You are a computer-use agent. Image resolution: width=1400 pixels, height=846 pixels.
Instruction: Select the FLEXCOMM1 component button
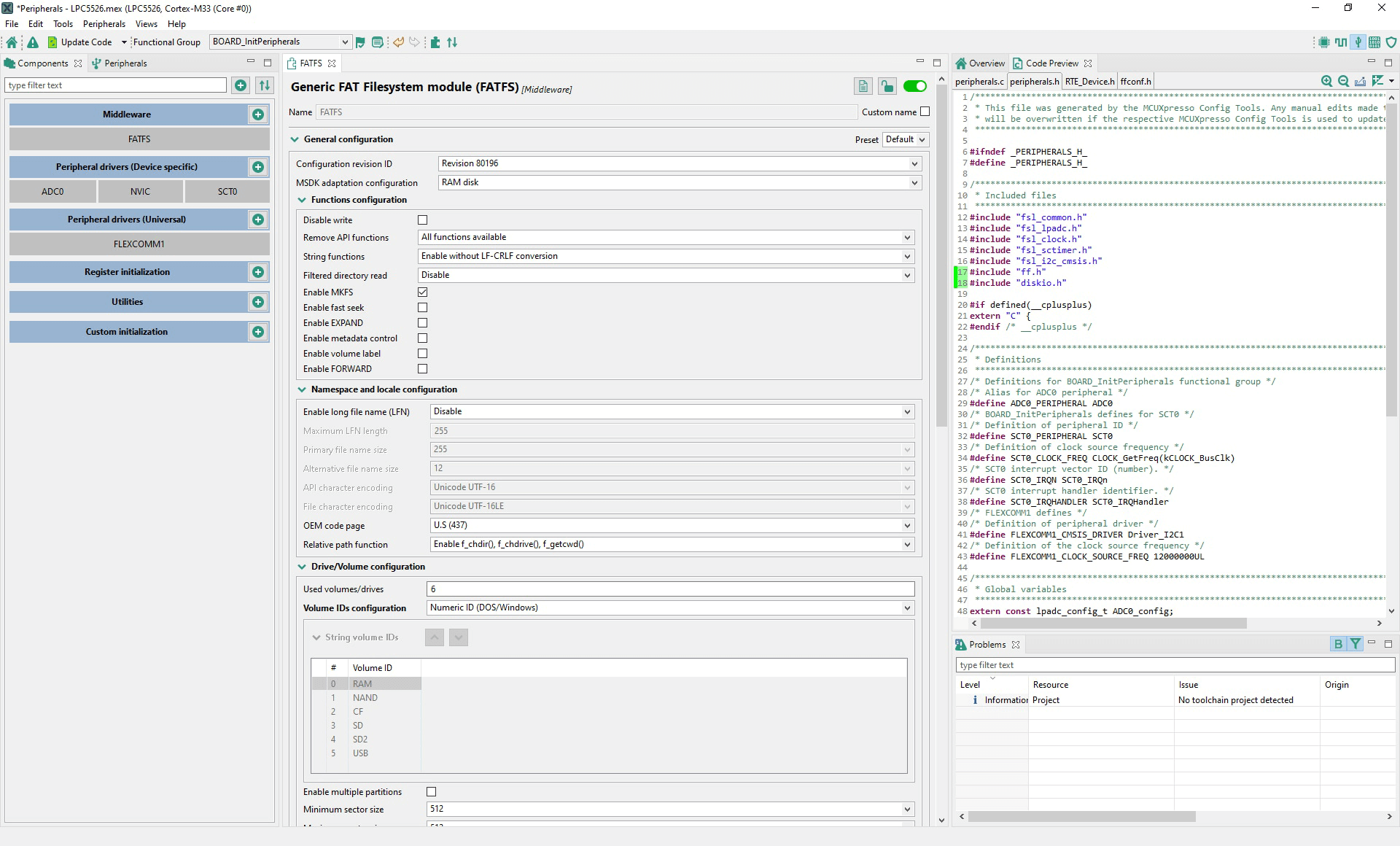139,244
